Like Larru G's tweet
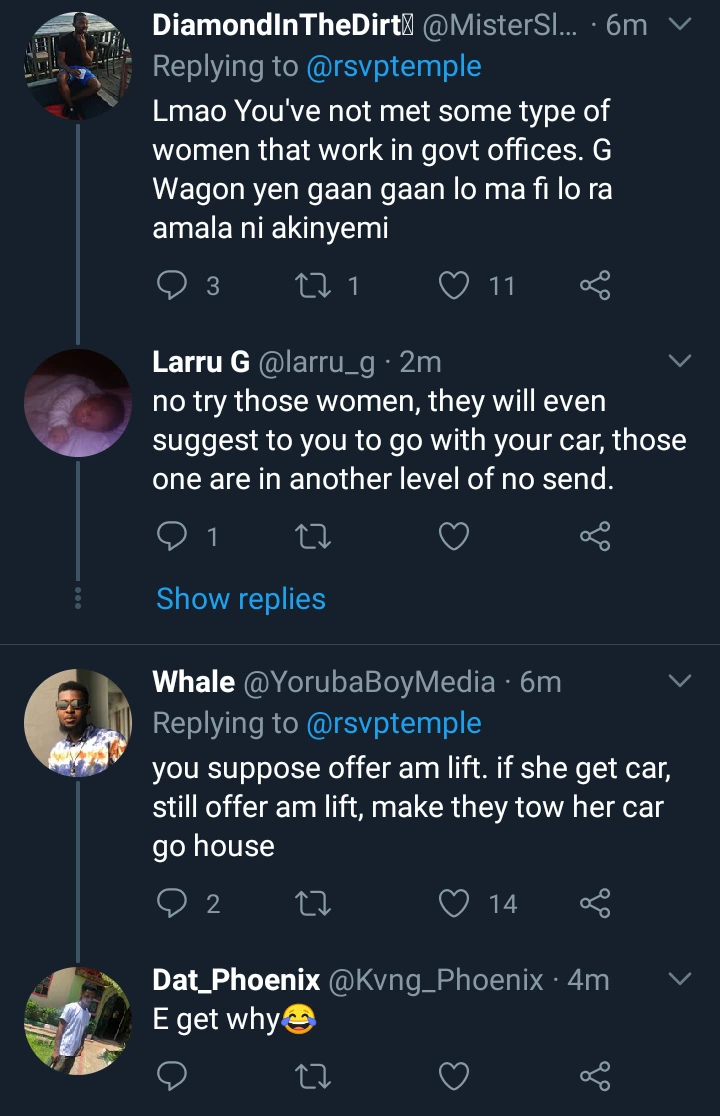This screenshot has width=720, height=1116. point(455,538)
